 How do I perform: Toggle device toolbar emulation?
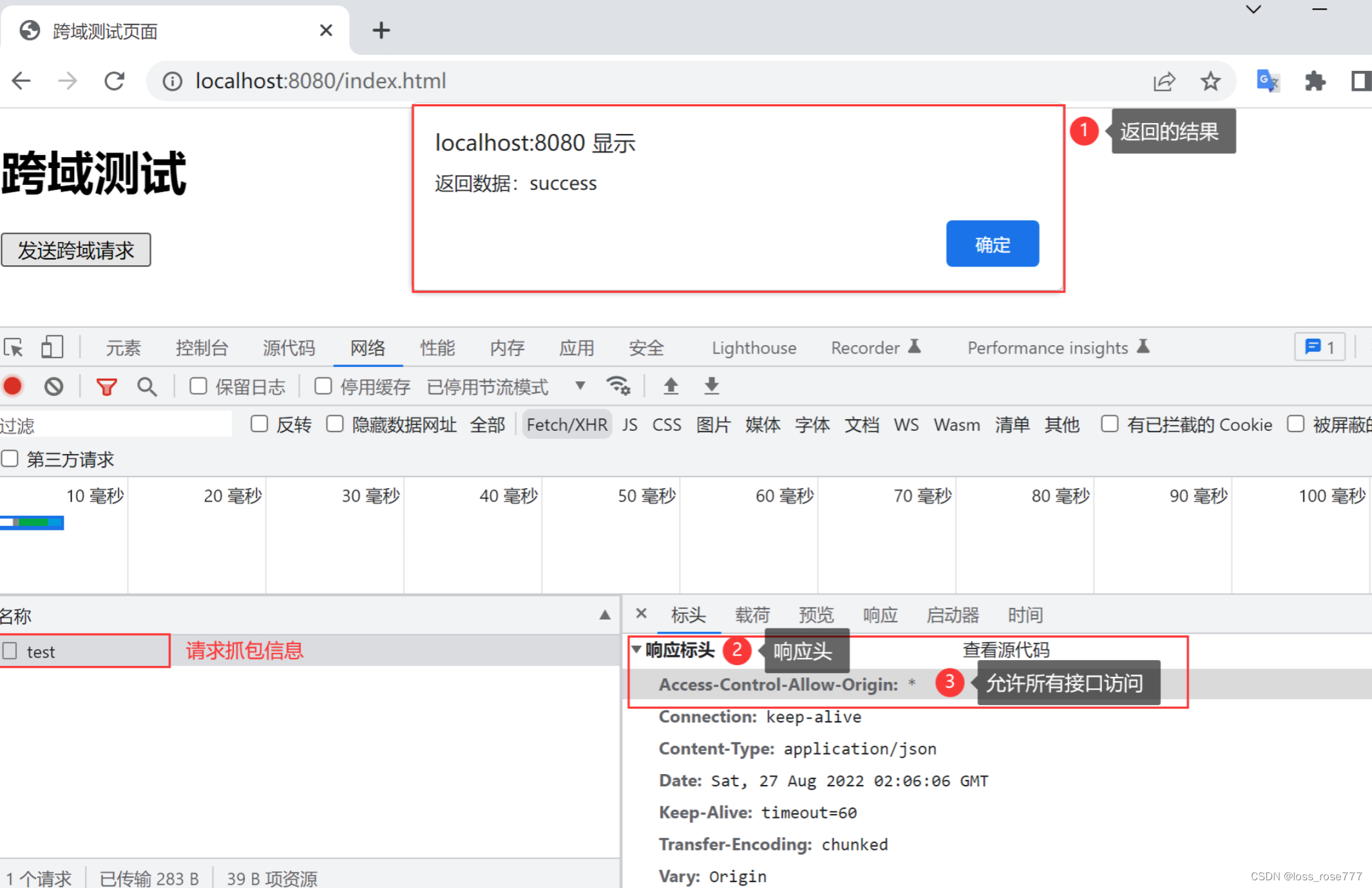pyautogui.click(x=52, y=347)
